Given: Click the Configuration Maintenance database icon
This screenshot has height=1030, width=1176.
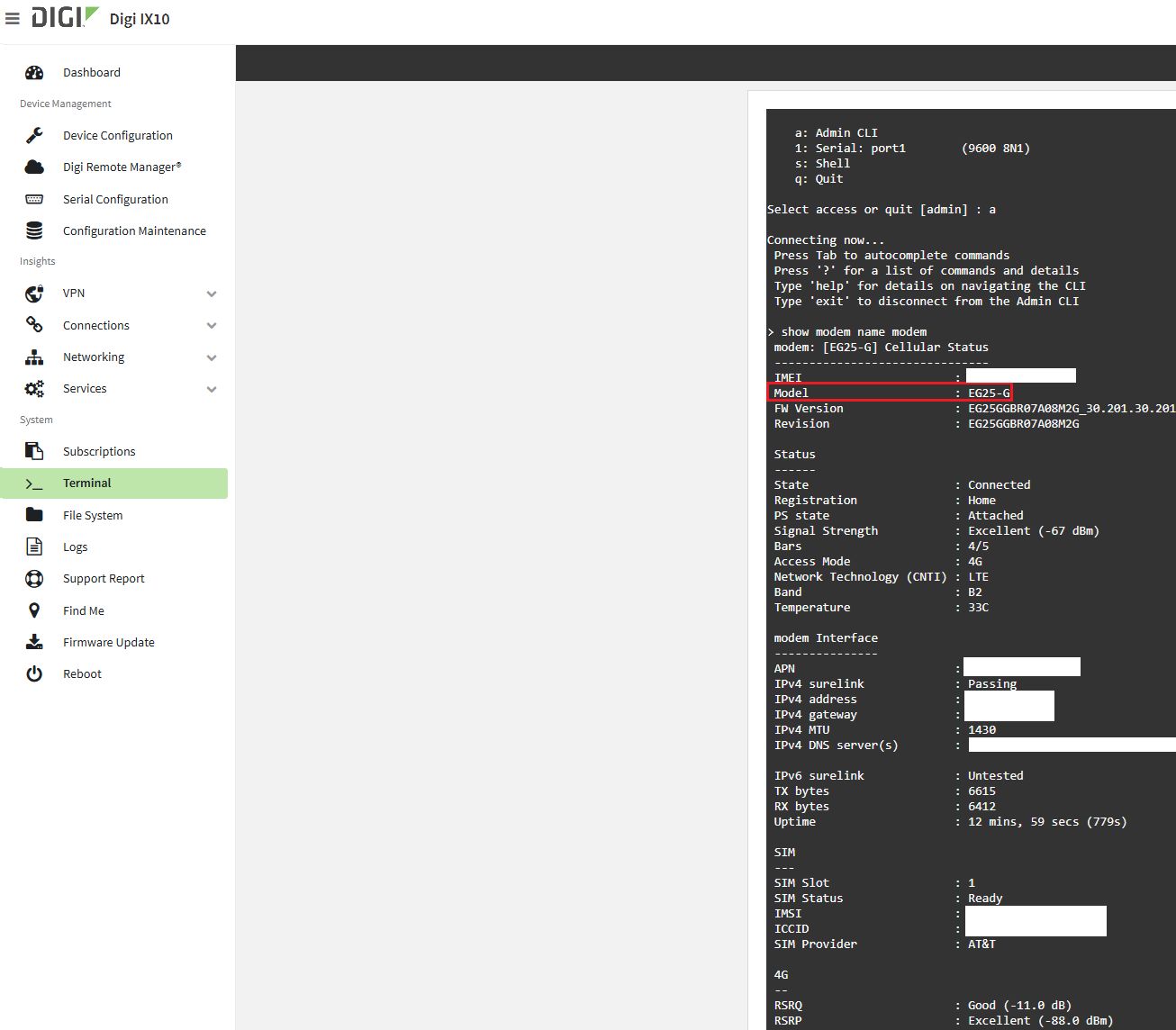Looking at the screenshot, I should click(x=34, y=230).
